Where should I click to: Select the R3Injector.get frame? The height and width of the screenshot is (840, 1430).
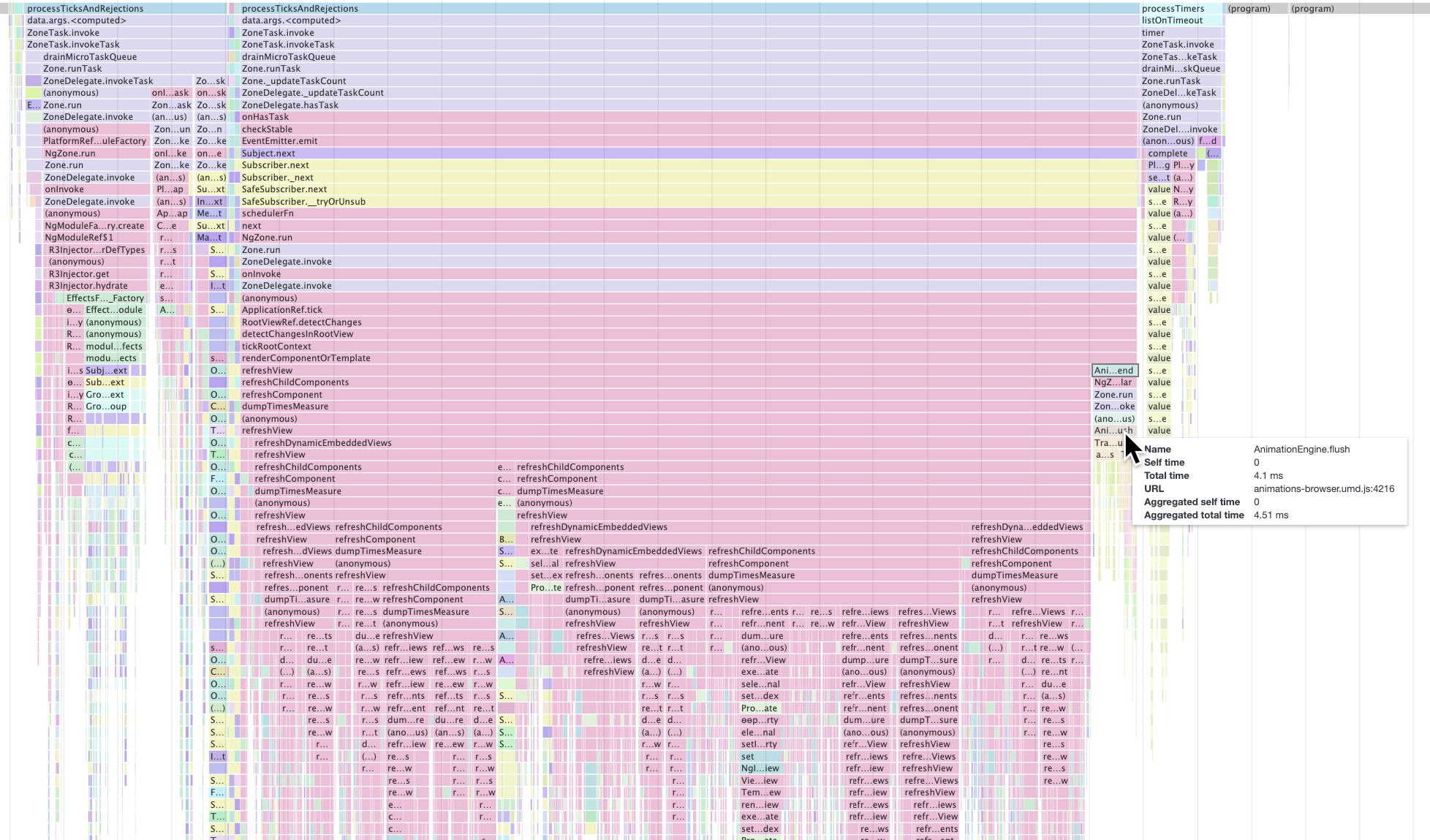pos(97,274)
